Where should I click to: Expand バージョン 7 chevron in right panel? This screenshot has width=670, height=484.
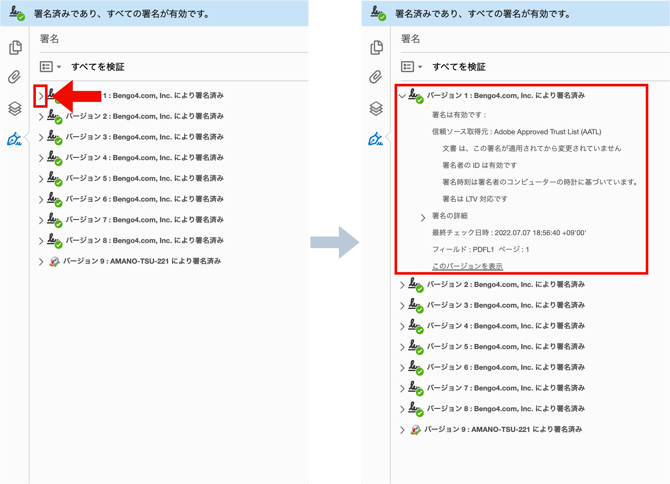[x=402, y=389]
